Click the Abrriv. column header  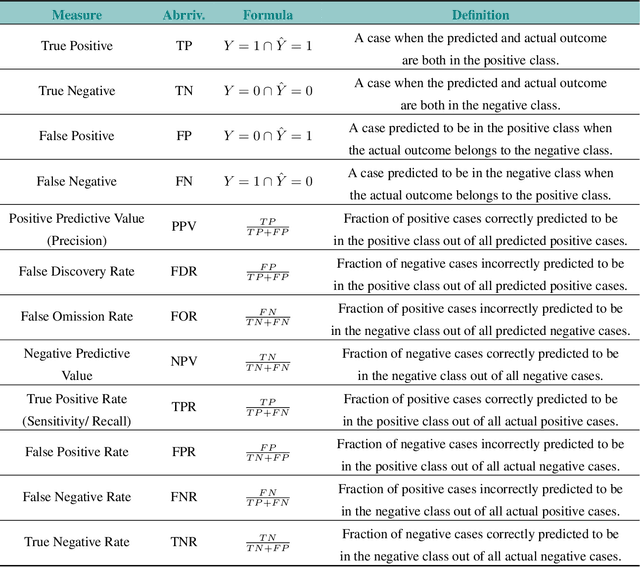(183, 15)
